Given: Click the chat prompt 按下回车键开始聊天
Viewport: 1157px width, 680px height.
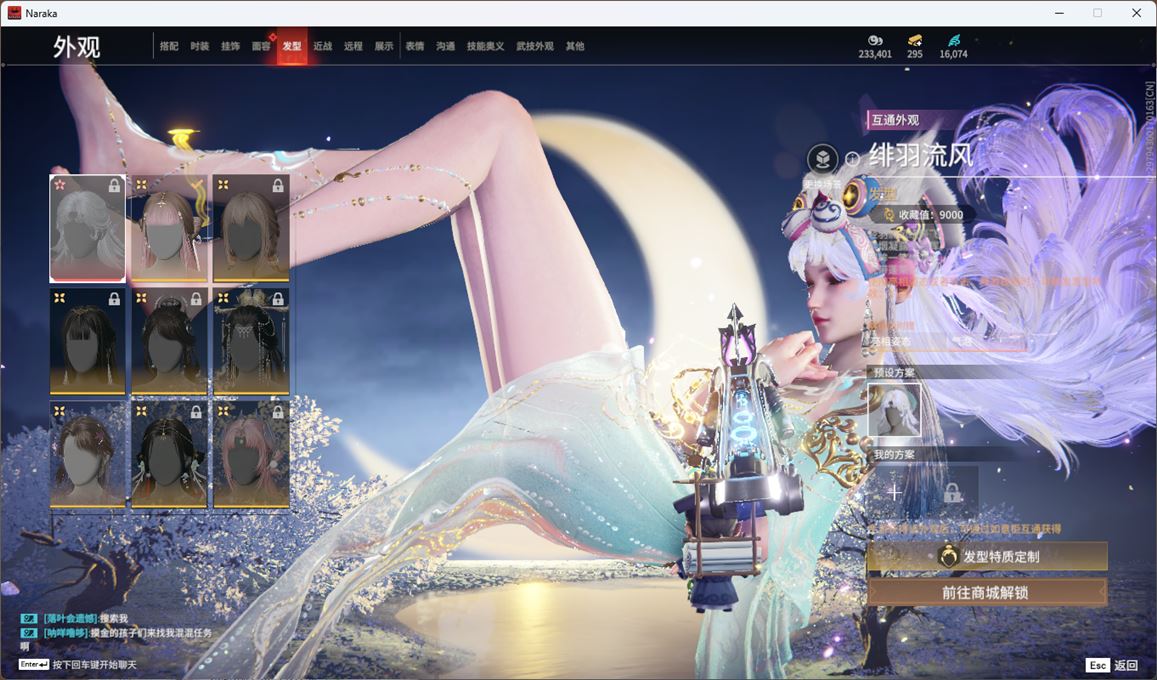Looking at the screenshot, I should click(x=94, y=665).
